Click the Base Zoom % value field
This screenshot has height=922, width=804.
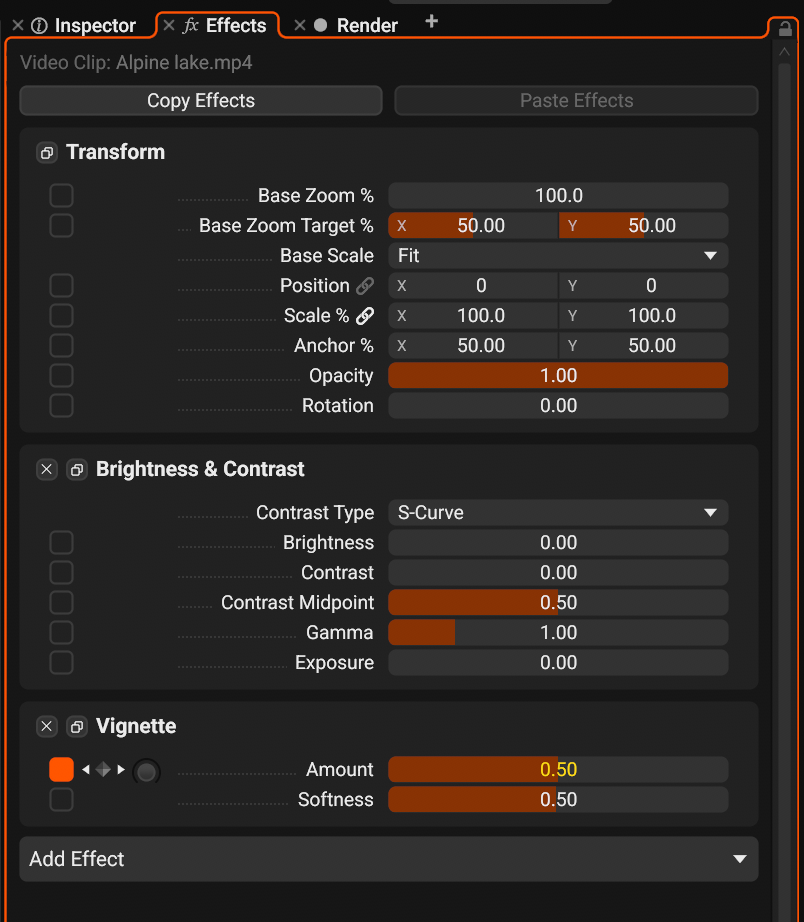point(558,195)
